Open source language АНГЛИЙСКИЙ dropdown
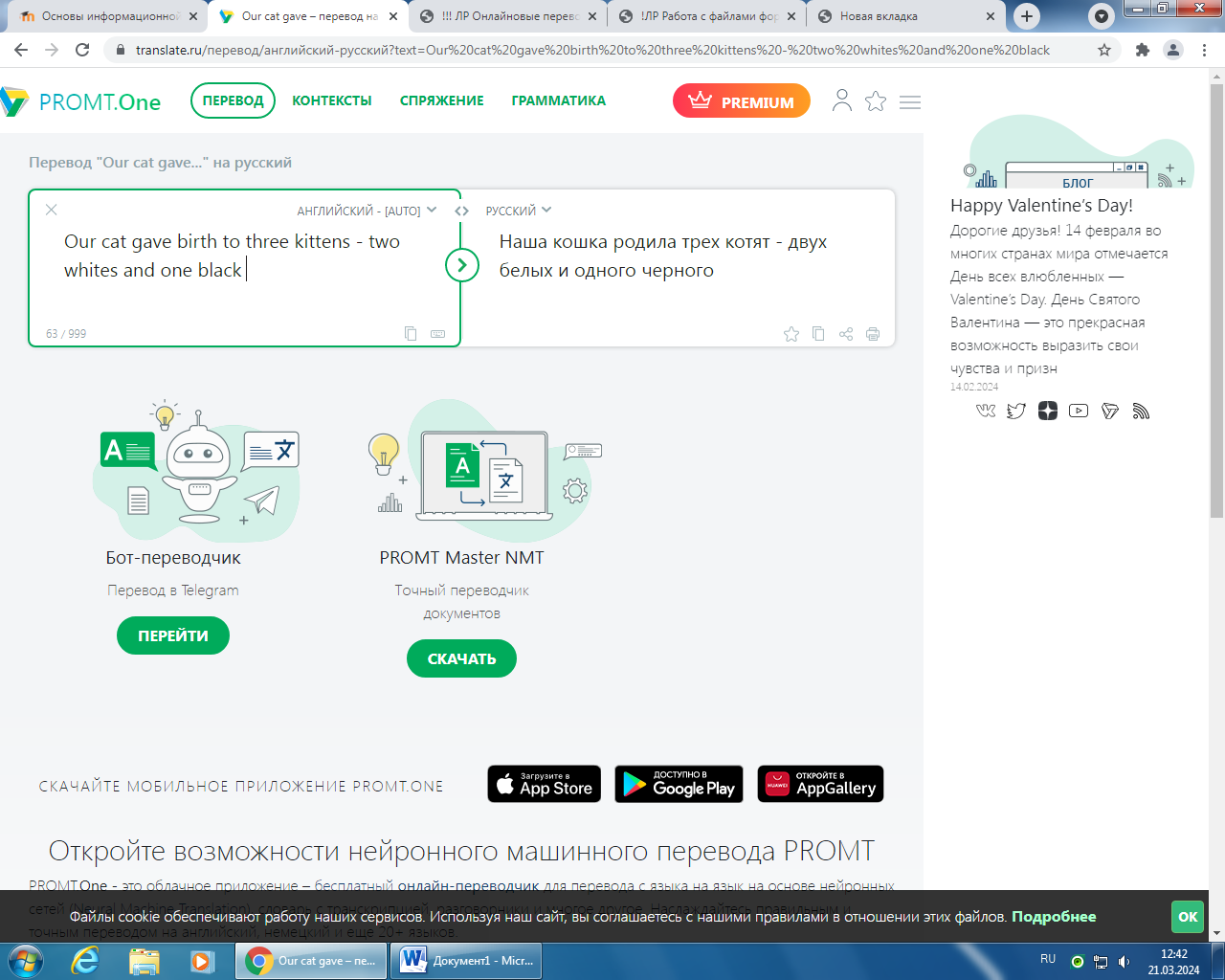Image resolution: width=1225 pixels, height=980 pixels. point(367,211)
